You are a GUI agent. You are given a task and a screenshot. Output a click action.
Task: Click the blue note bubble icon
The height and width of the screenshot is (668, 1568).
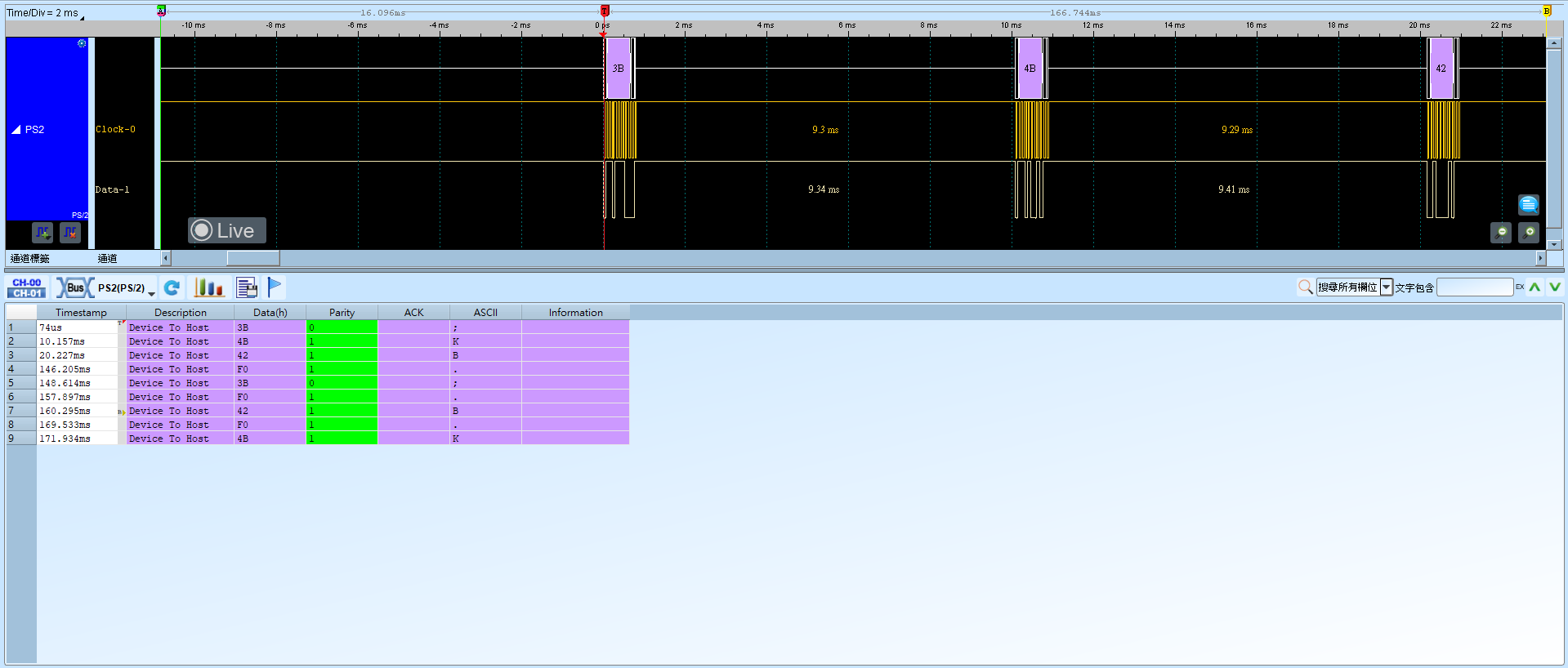(1529, 204)
